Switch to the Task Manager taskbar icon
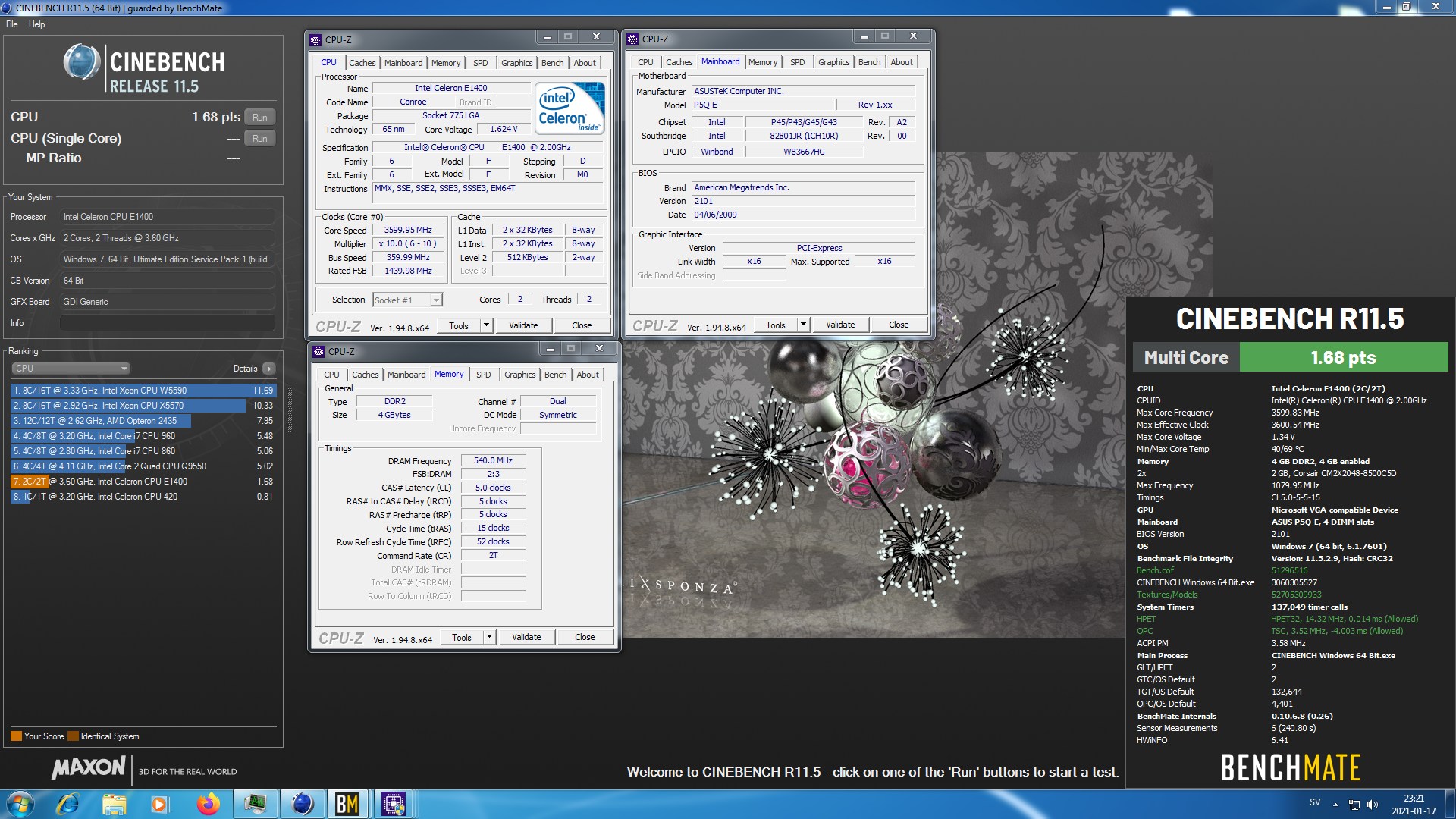Image resolution: width=1456 pixels, height=819 pixels. pos(255,804)
